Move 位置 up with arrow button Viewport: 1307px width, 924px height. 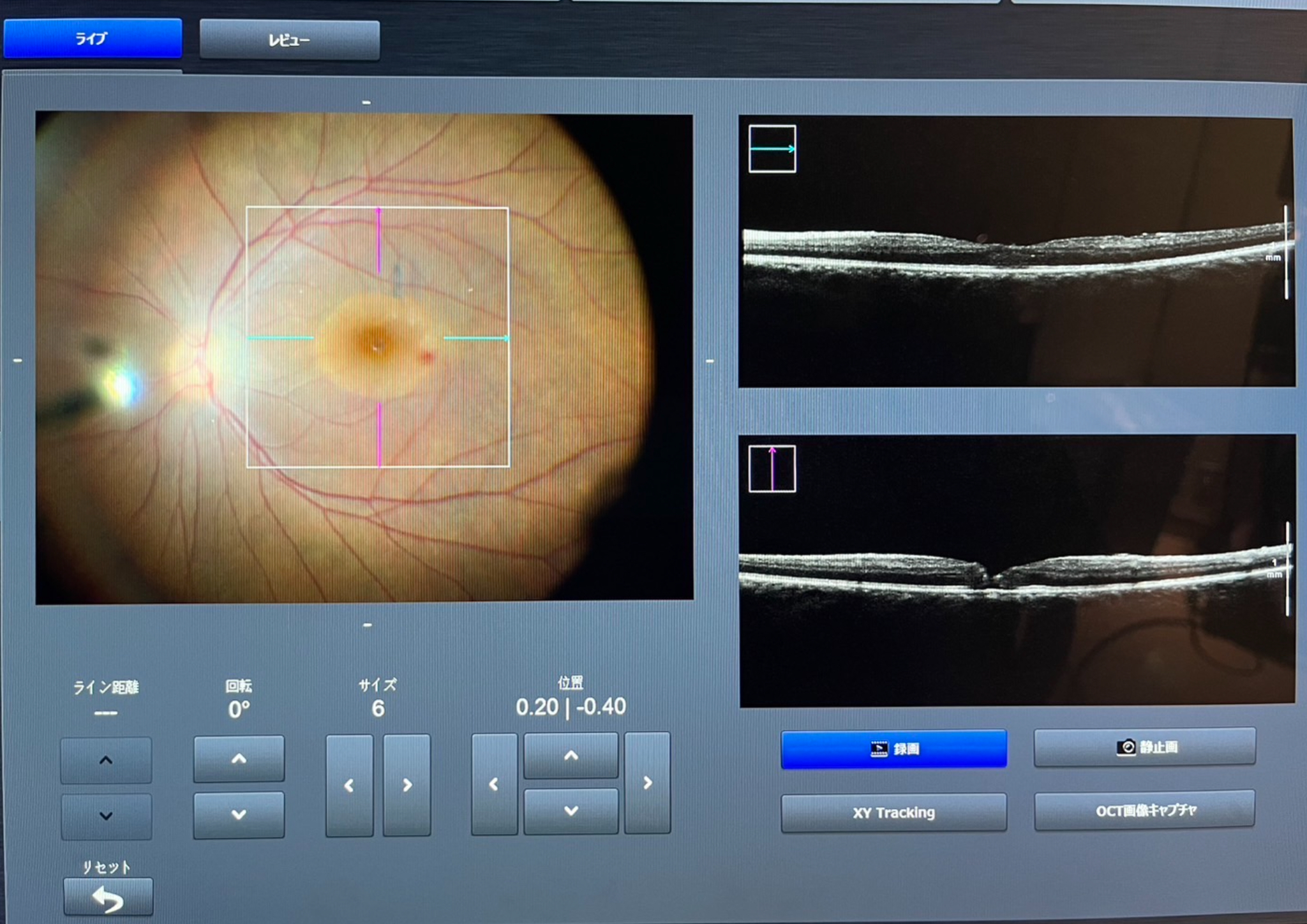pos(571,756)
